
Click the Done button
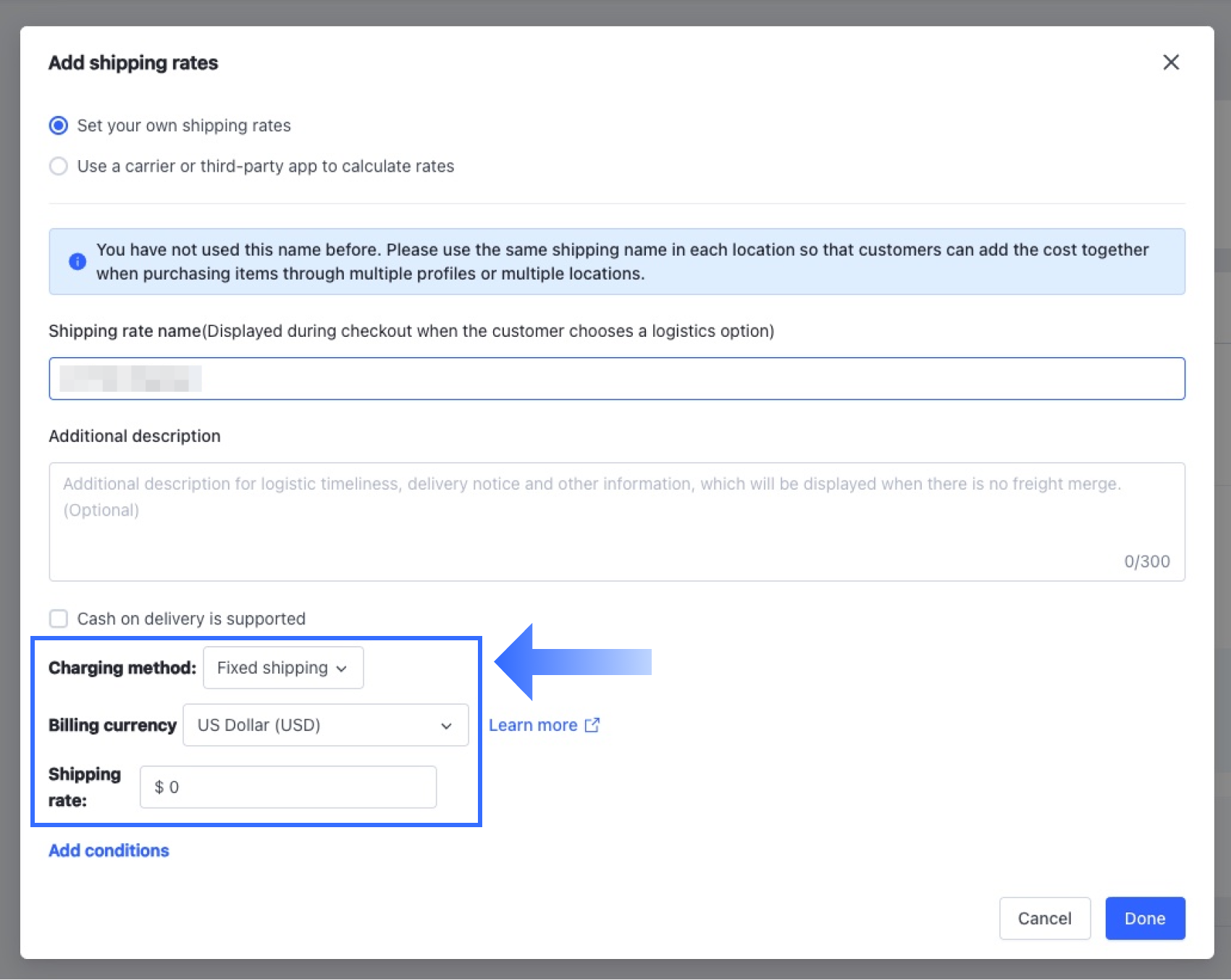pyautogui.click(x=1144, y=918)
